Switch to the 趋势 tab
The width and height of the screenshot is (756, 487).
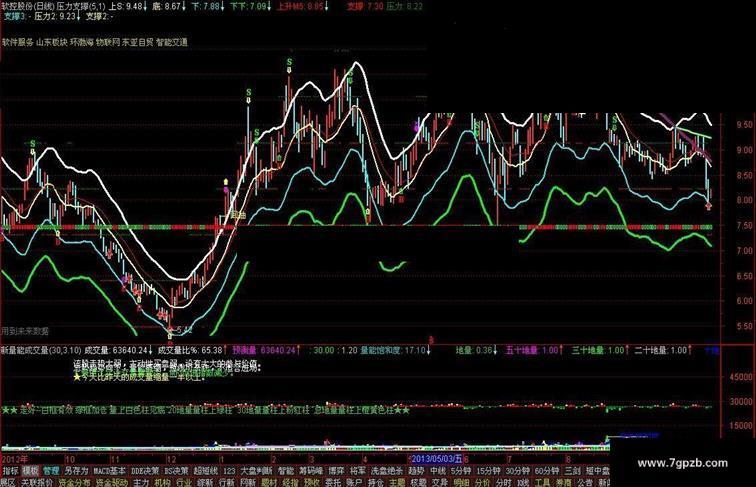pos(416,471)
